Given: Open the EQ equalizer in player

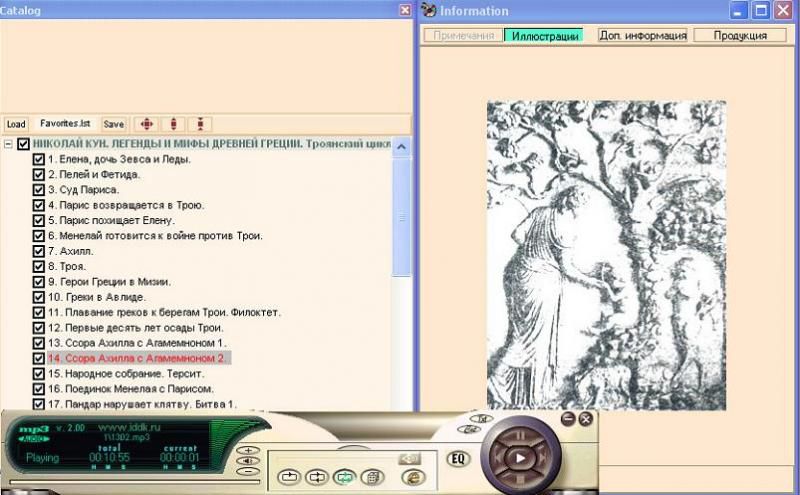Looking at the screenshot, I should (x=458, y=459).
